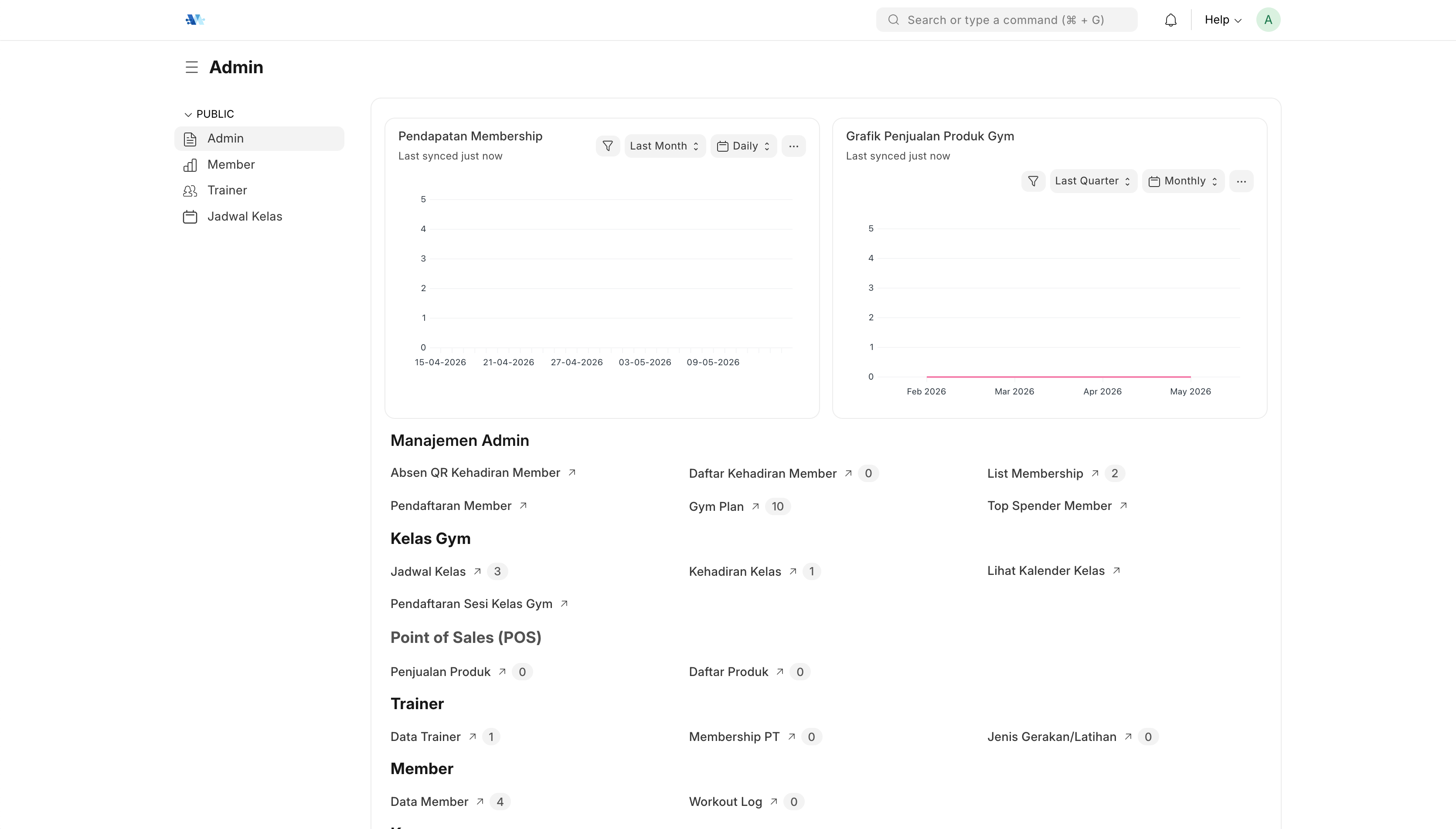Image resolution: width=1456 pixels, height=829 pixels.
Task: Collapse the PUBLIC sidebar section
Action: click(209, 115)
